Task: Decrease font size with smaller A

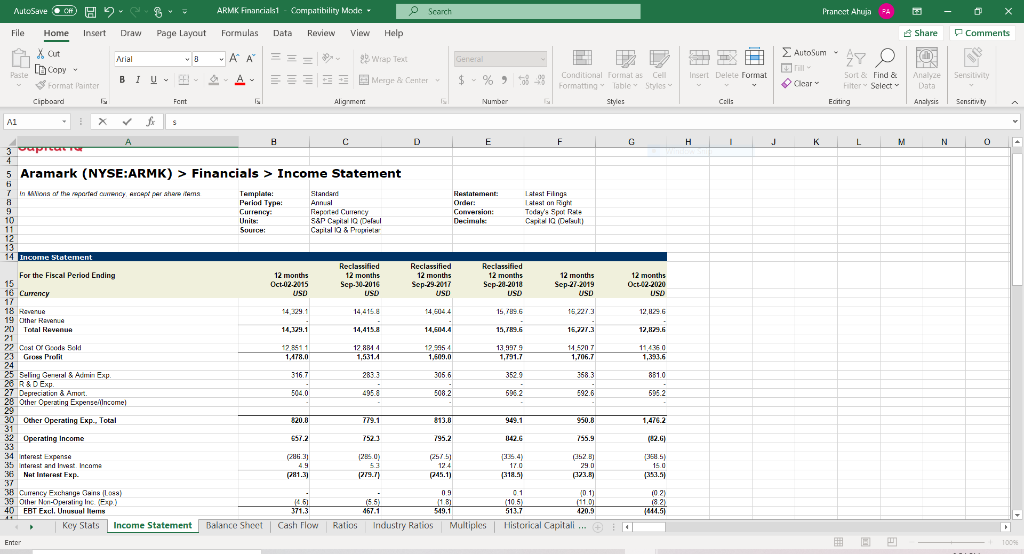Action: [250, 58]
